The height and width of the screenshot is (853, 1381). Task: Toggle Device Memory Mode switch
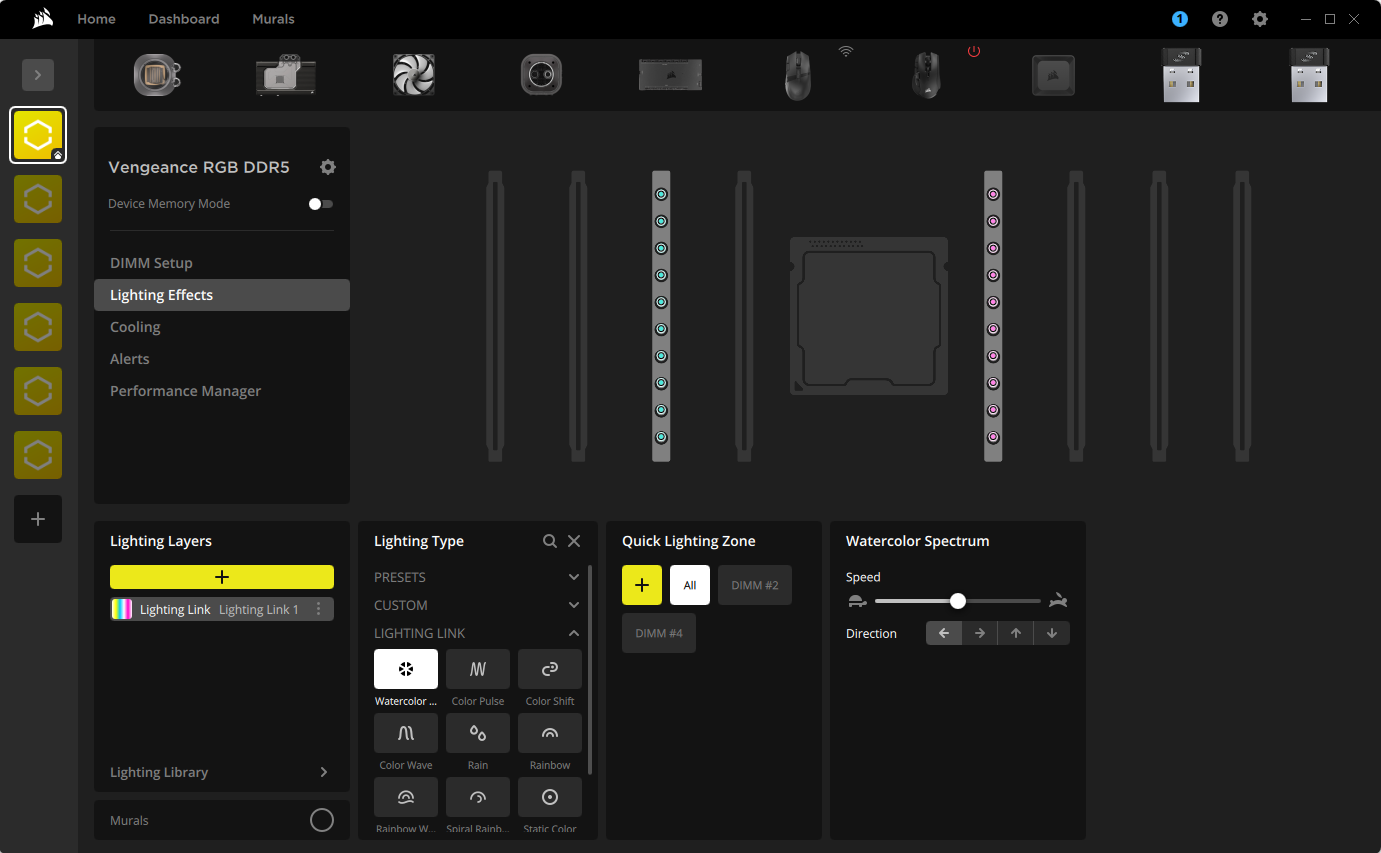[321, 204]
